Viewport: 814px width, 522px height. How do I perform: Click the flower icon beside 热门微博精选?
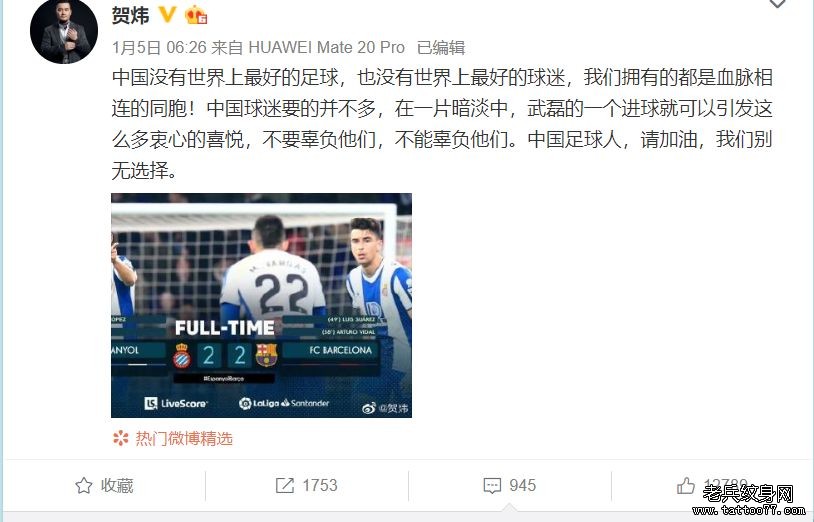click(120, 438)
